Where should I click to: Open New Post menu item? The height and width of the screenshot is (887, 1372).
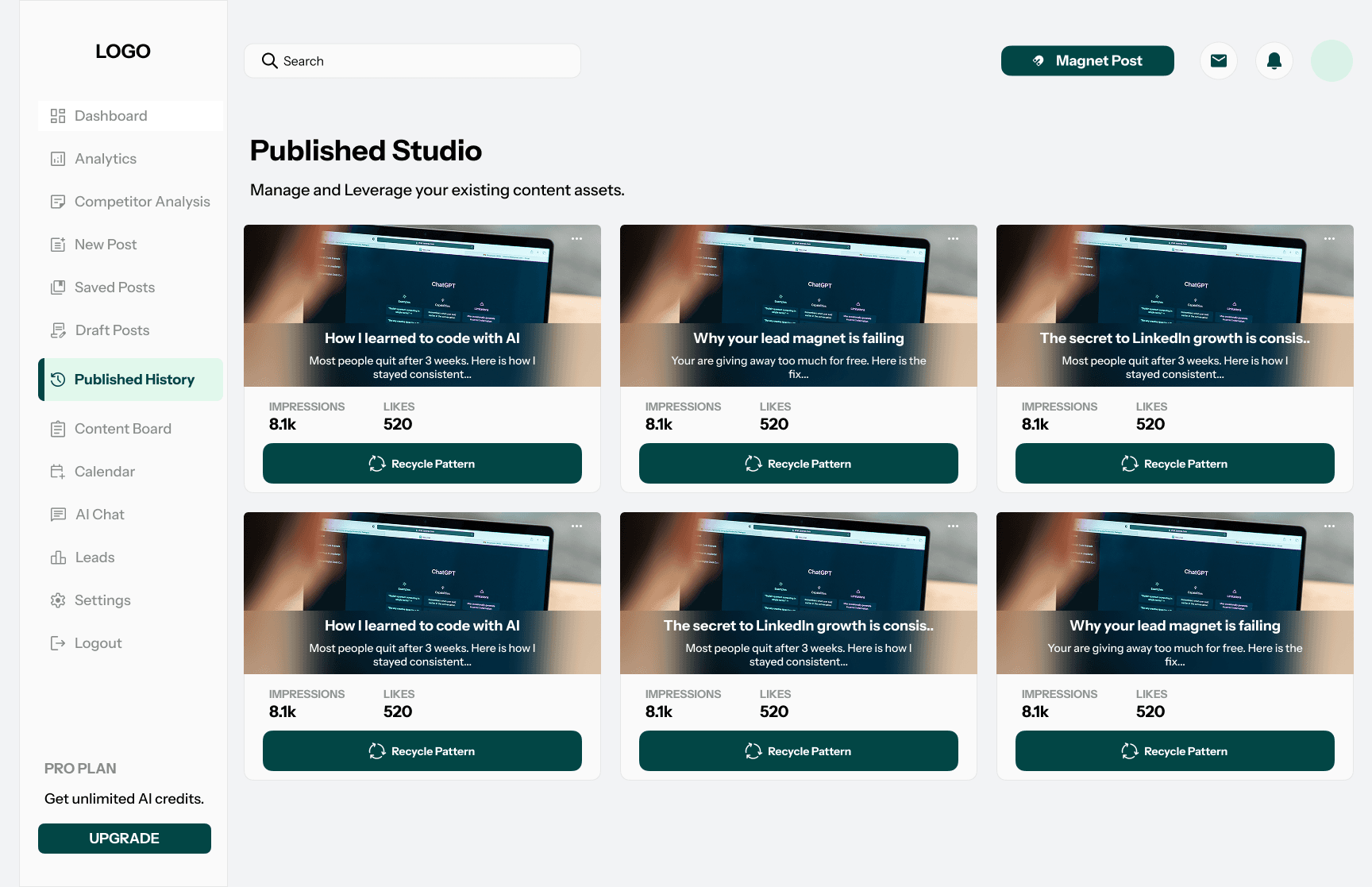tap(130, 245)
